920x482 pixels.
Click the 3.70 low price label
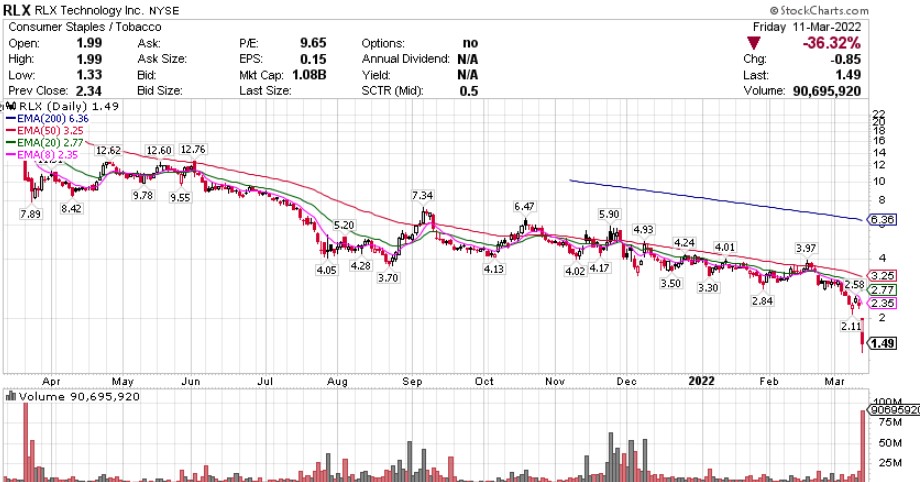[388, 278]
